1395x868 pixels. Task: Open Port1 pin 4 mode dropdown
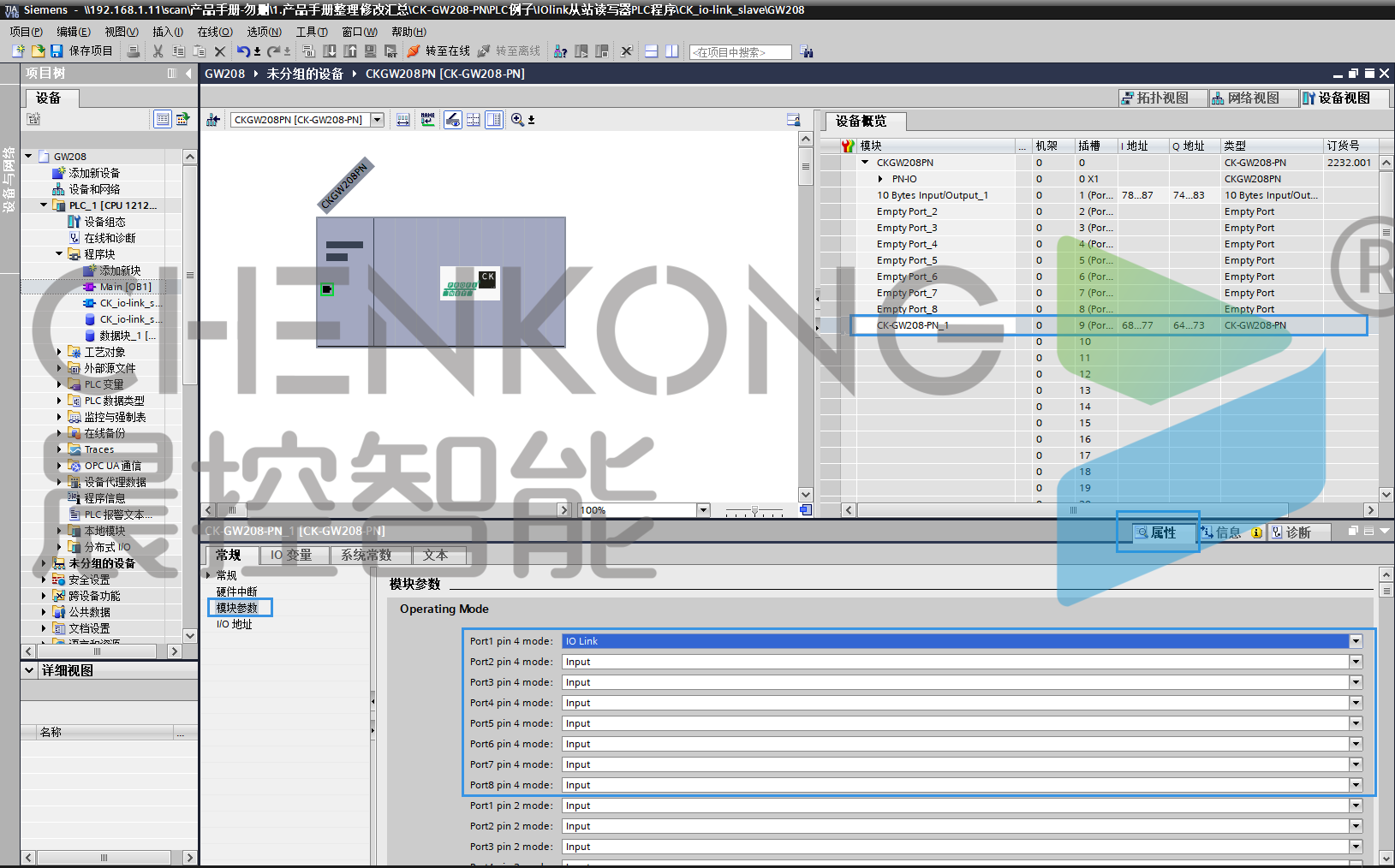pyautogui.click(x=1356, y=641)
